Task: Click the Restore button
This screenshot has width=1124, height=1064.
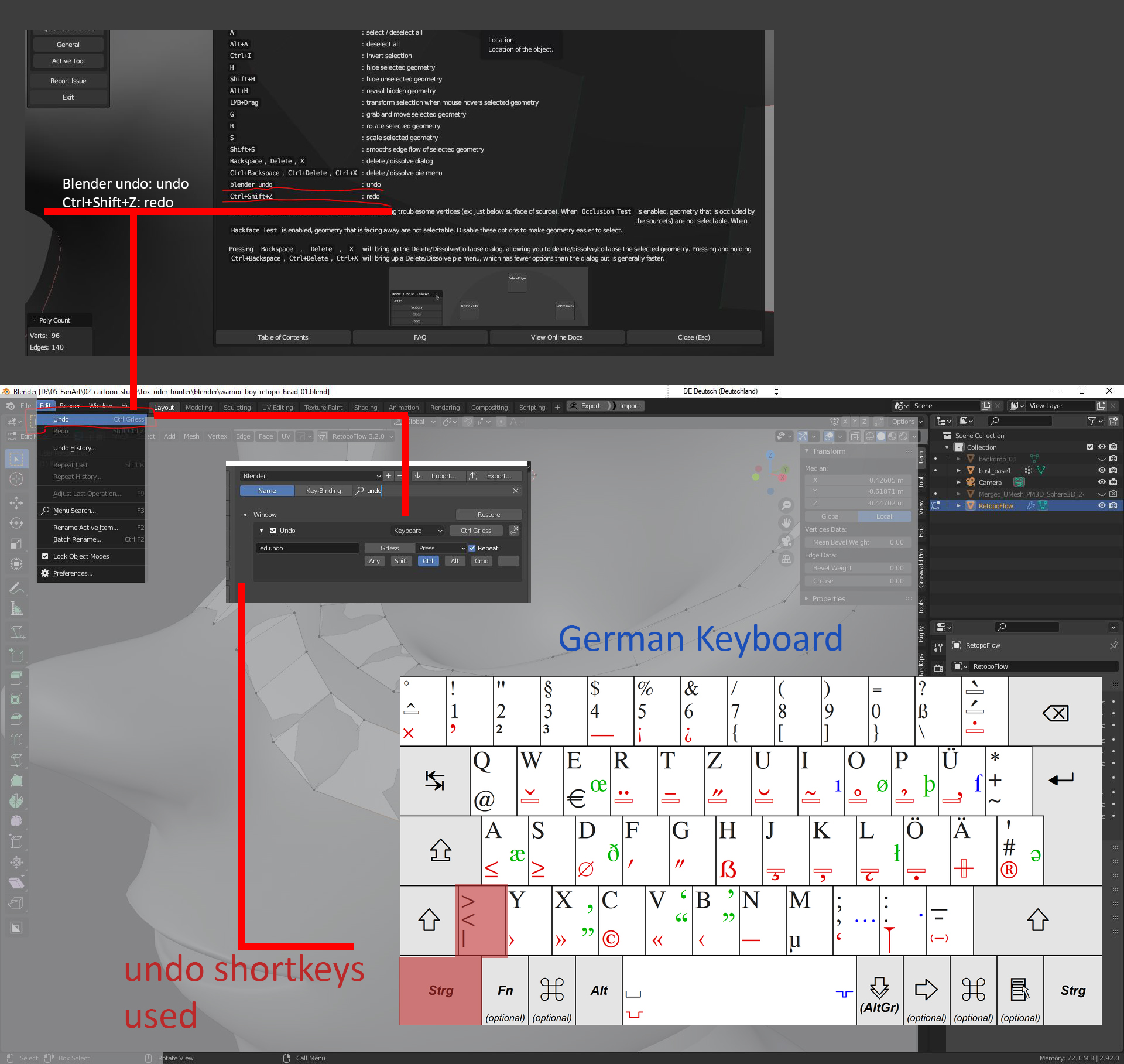Action: pyautogui.click(x=489, y=515)
